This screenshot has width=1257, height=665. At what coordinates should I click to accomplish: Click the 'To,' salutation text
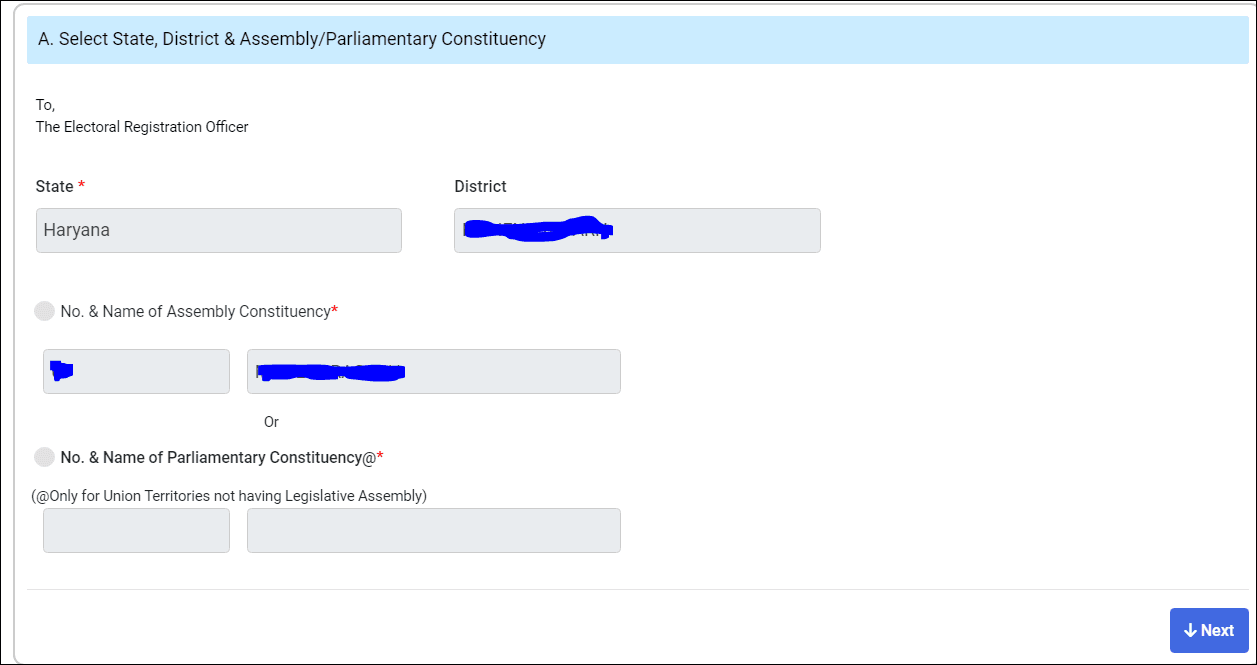click(45, 105)
